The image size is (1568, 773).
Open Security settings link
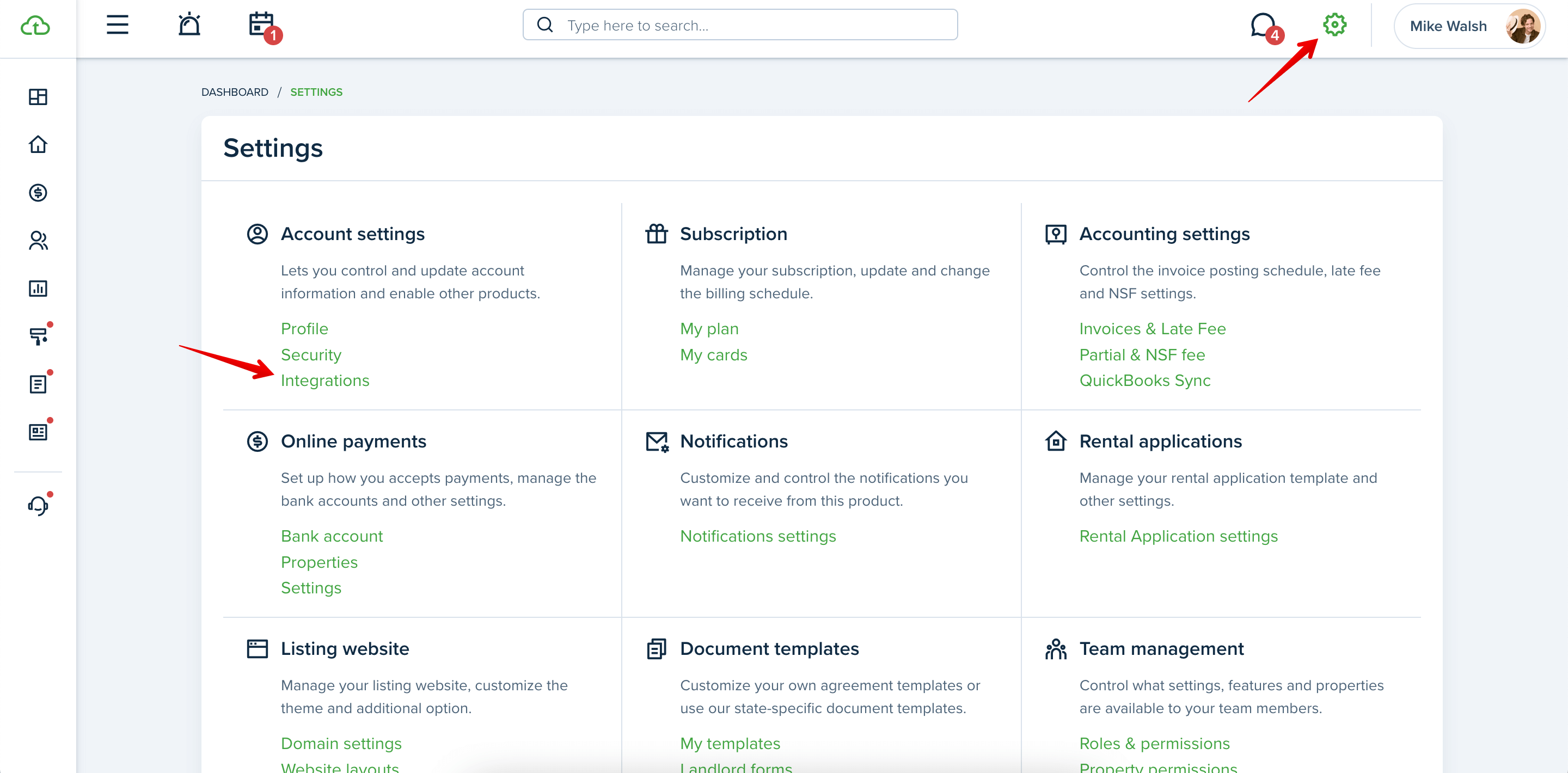click(x=311, y=355)
